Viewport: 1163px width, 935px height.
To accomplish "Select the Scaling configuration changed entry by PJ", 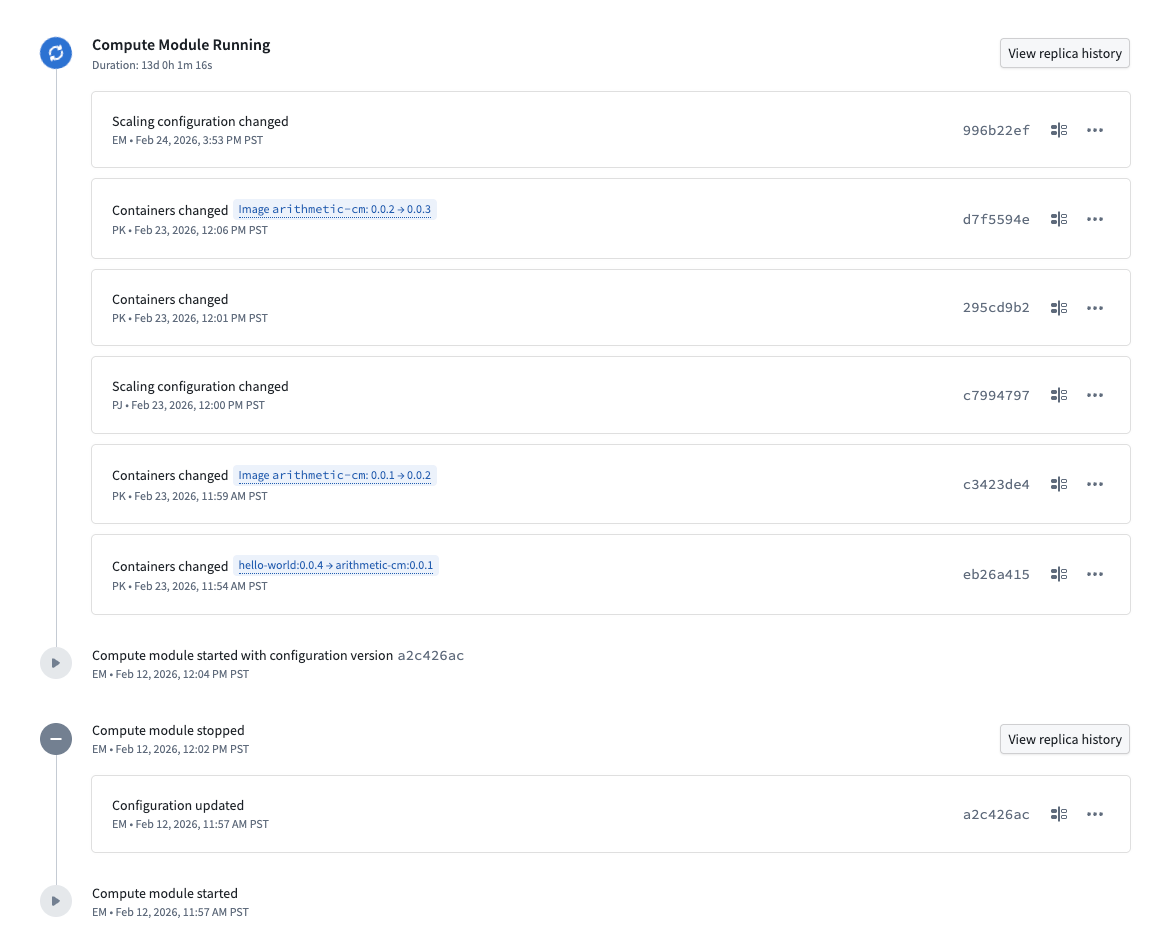I will 200,394.
